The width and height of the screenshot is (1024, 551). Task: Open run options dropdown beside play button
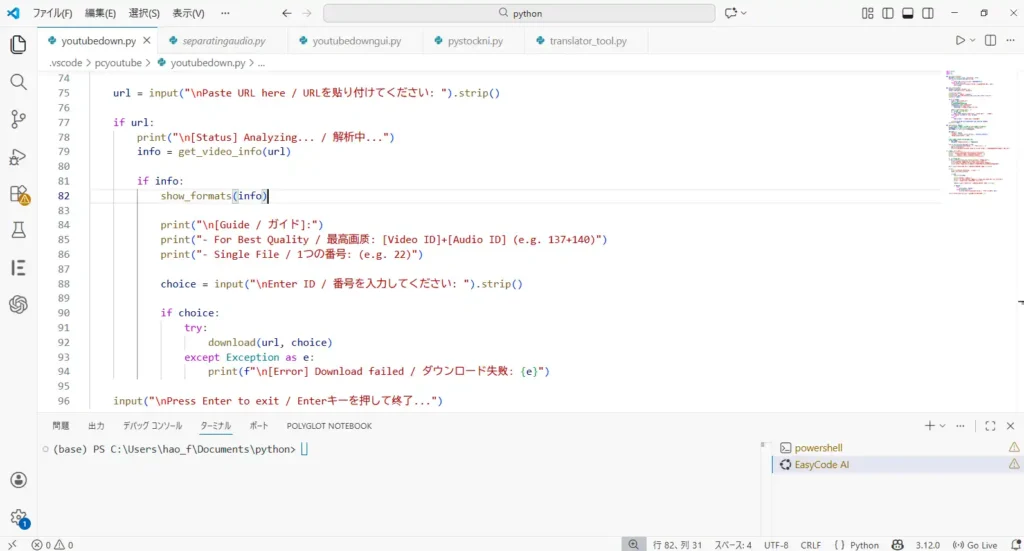(x=972, y=40)
